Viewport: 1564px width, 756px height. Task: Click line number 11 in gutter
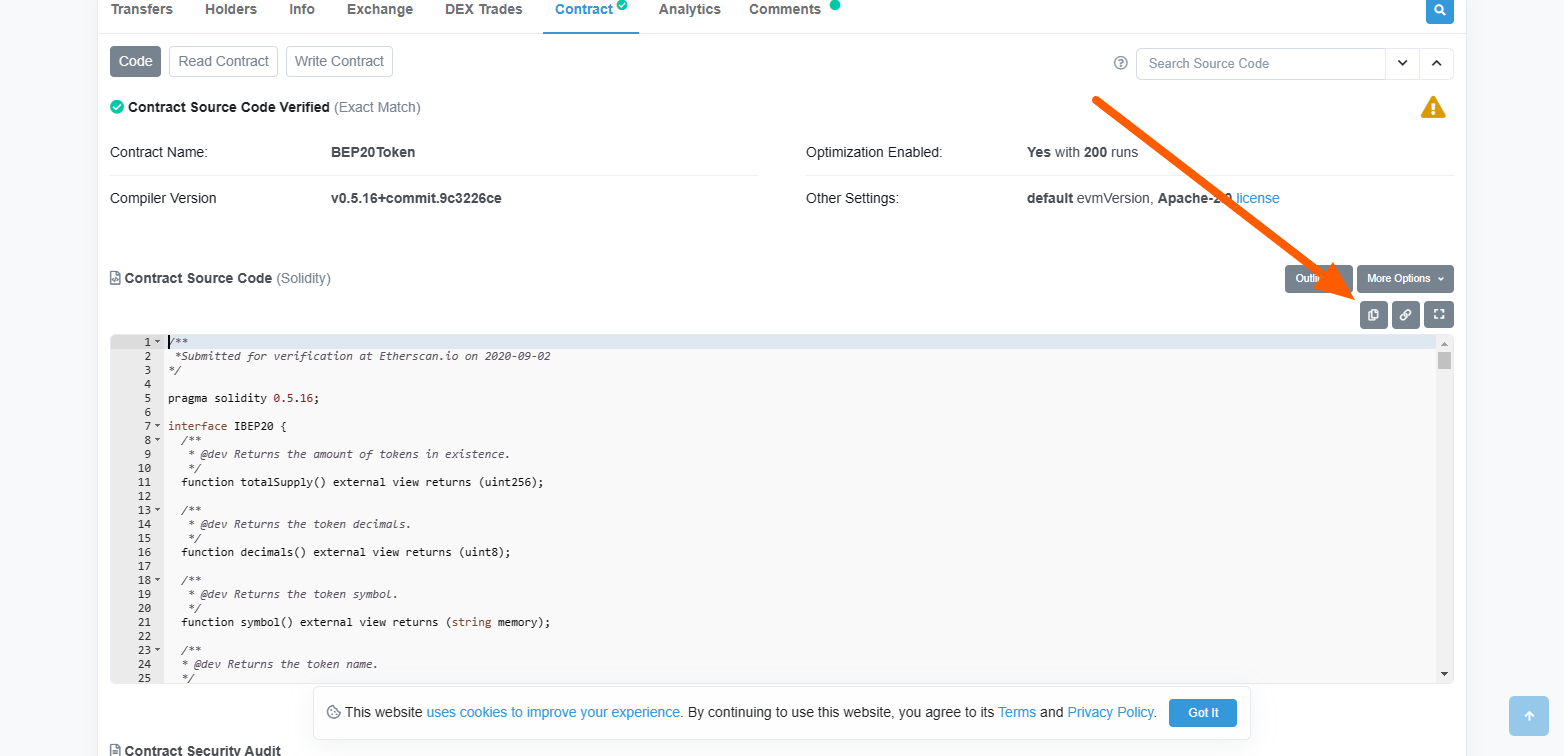pyautogui.click(x=144, y=482)
